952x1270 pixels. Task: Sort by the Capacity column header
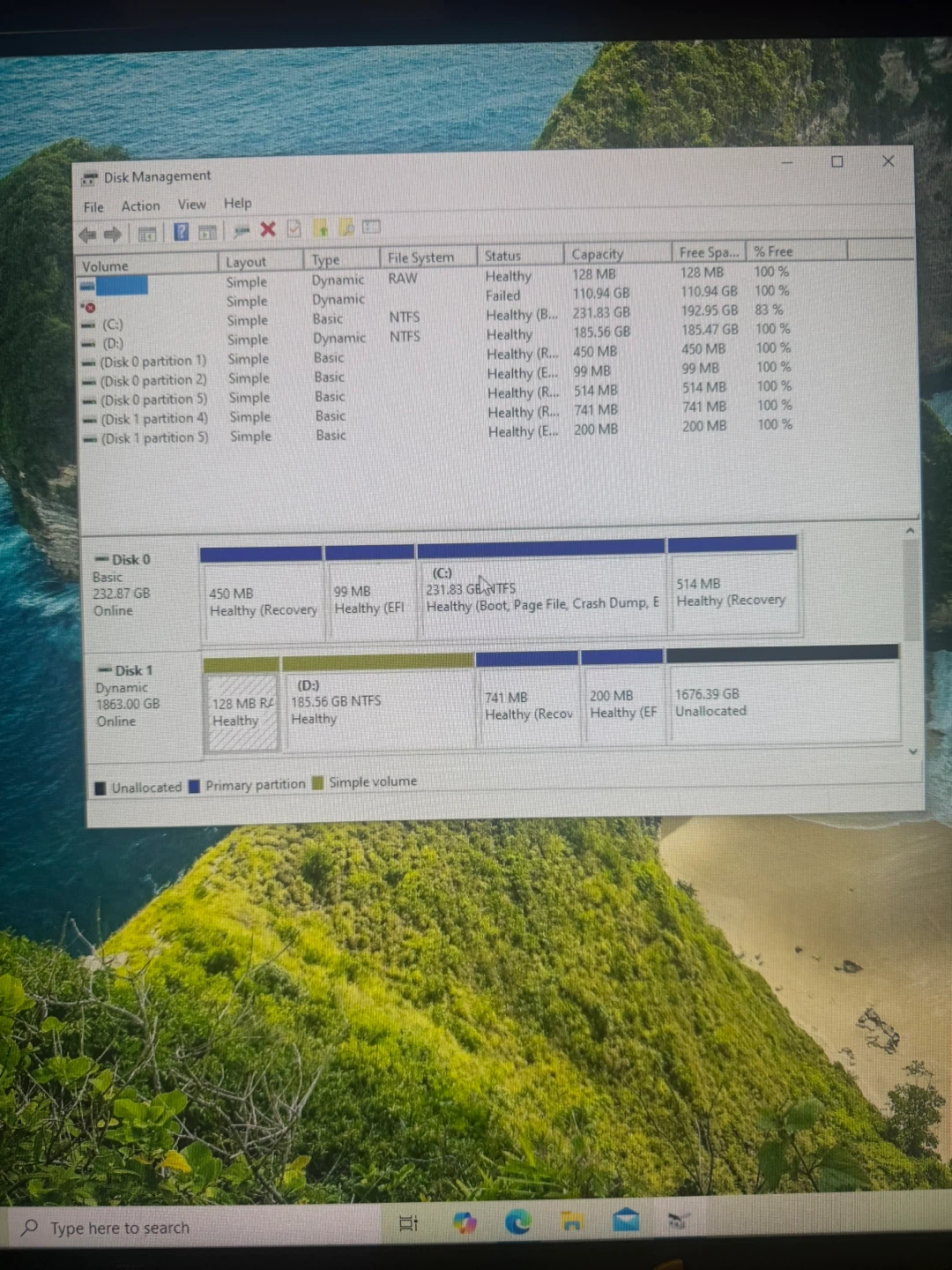tap(597, 254)
